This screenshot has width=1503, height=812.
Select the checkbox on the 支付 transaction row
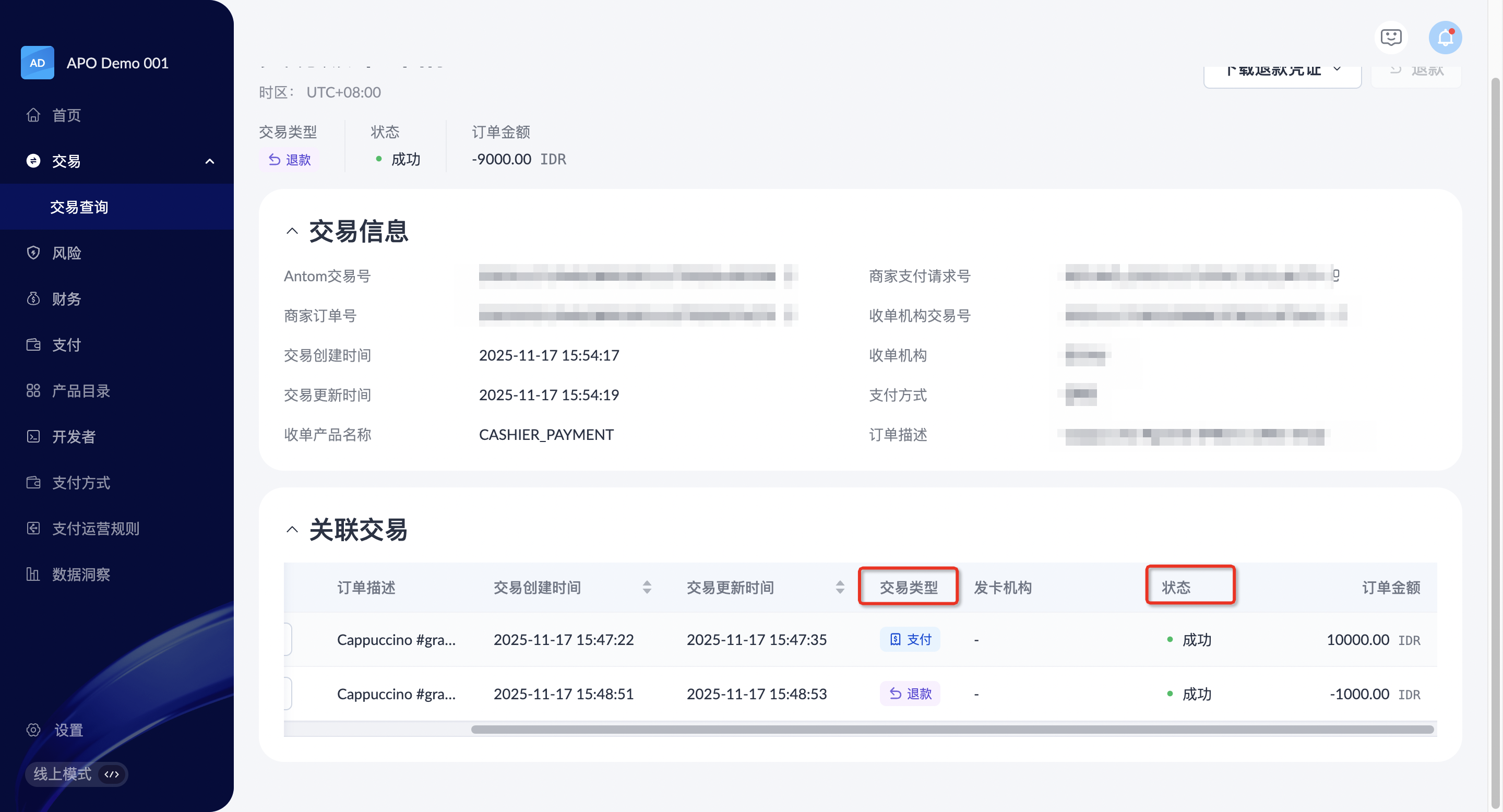(288, 639)
